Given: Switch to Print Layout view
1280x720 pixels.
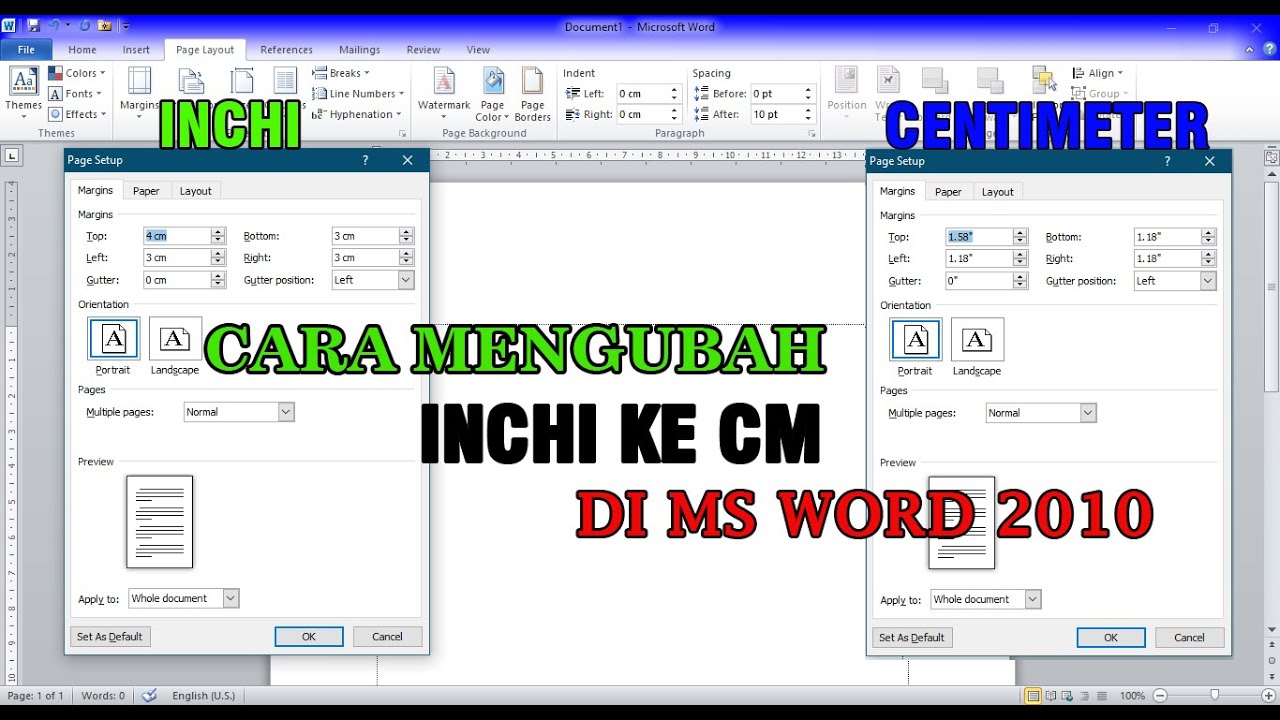Looking at the screenshot, I should pos(1034,696).
